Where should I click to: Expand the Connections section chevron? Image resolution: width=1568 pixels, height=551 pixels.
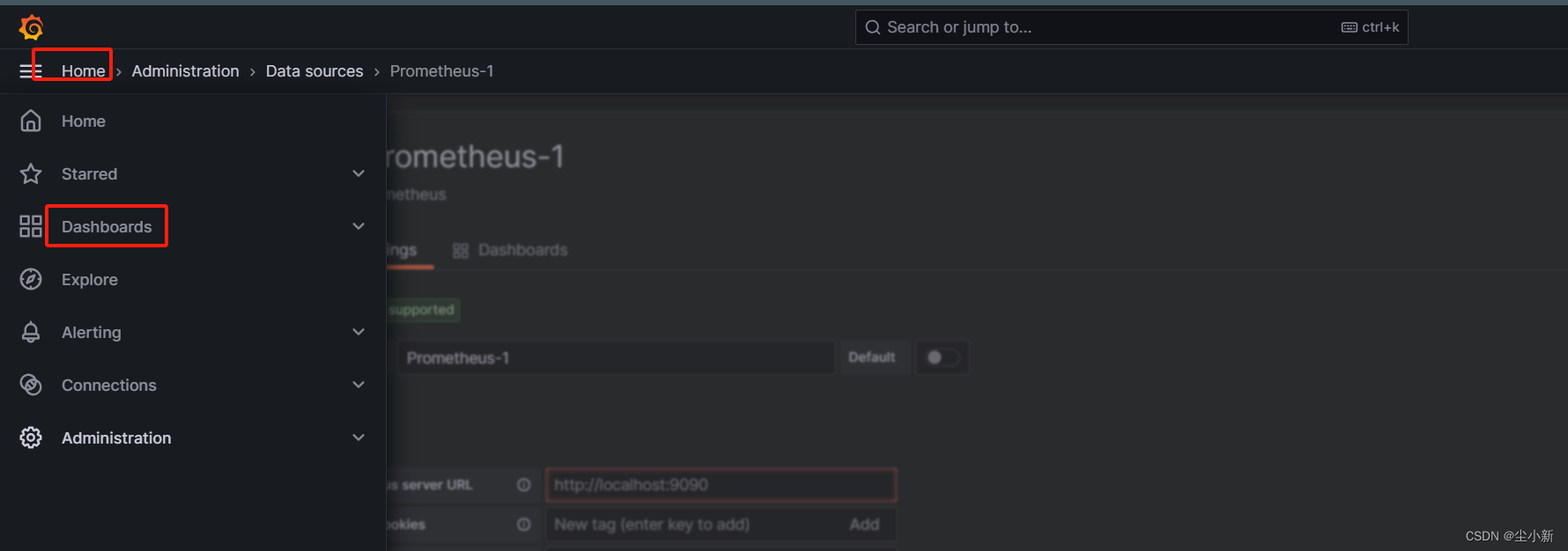click(x=359, y=386)
